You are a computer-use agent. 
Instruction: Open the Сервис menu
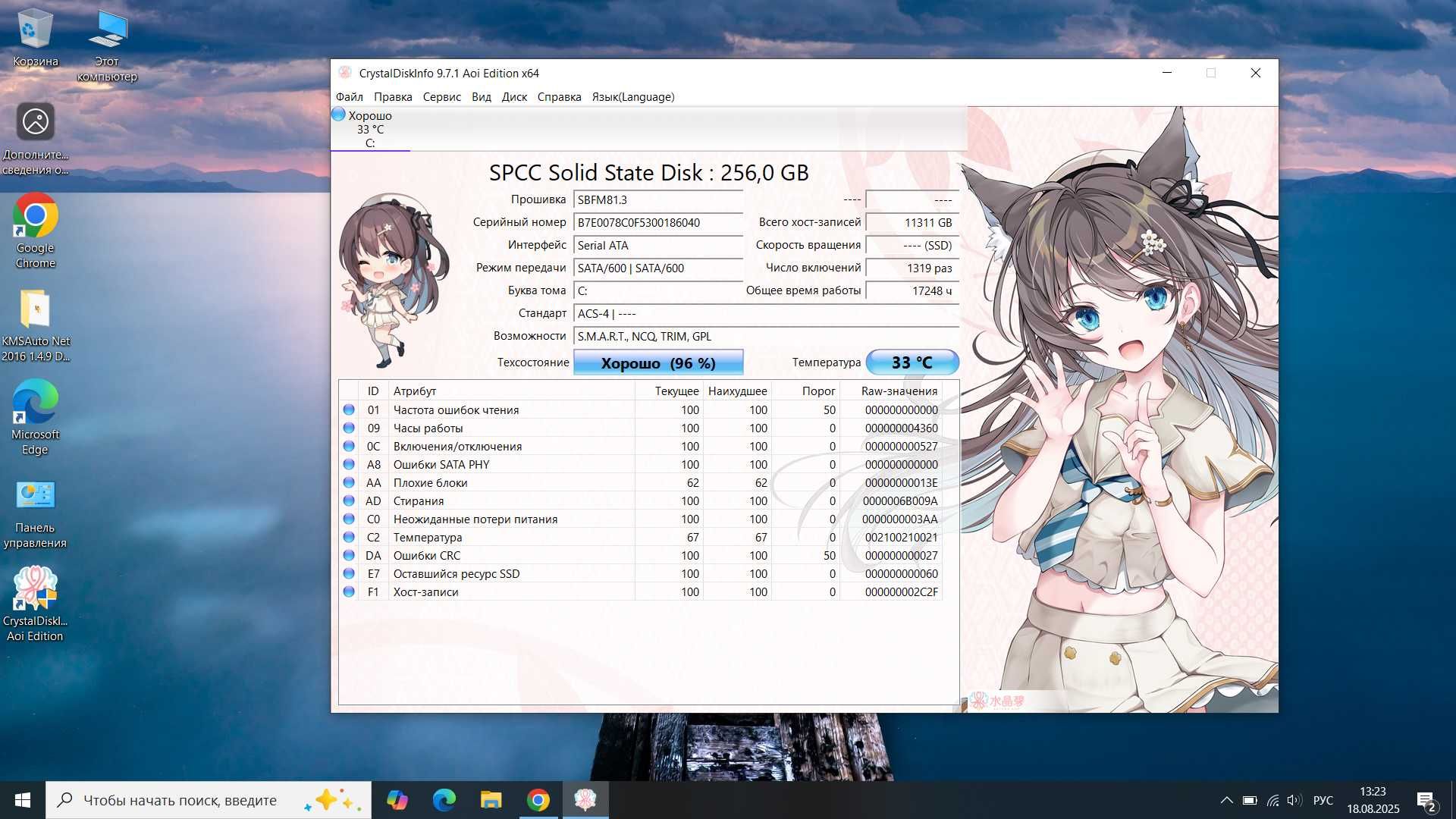(442, 97)
